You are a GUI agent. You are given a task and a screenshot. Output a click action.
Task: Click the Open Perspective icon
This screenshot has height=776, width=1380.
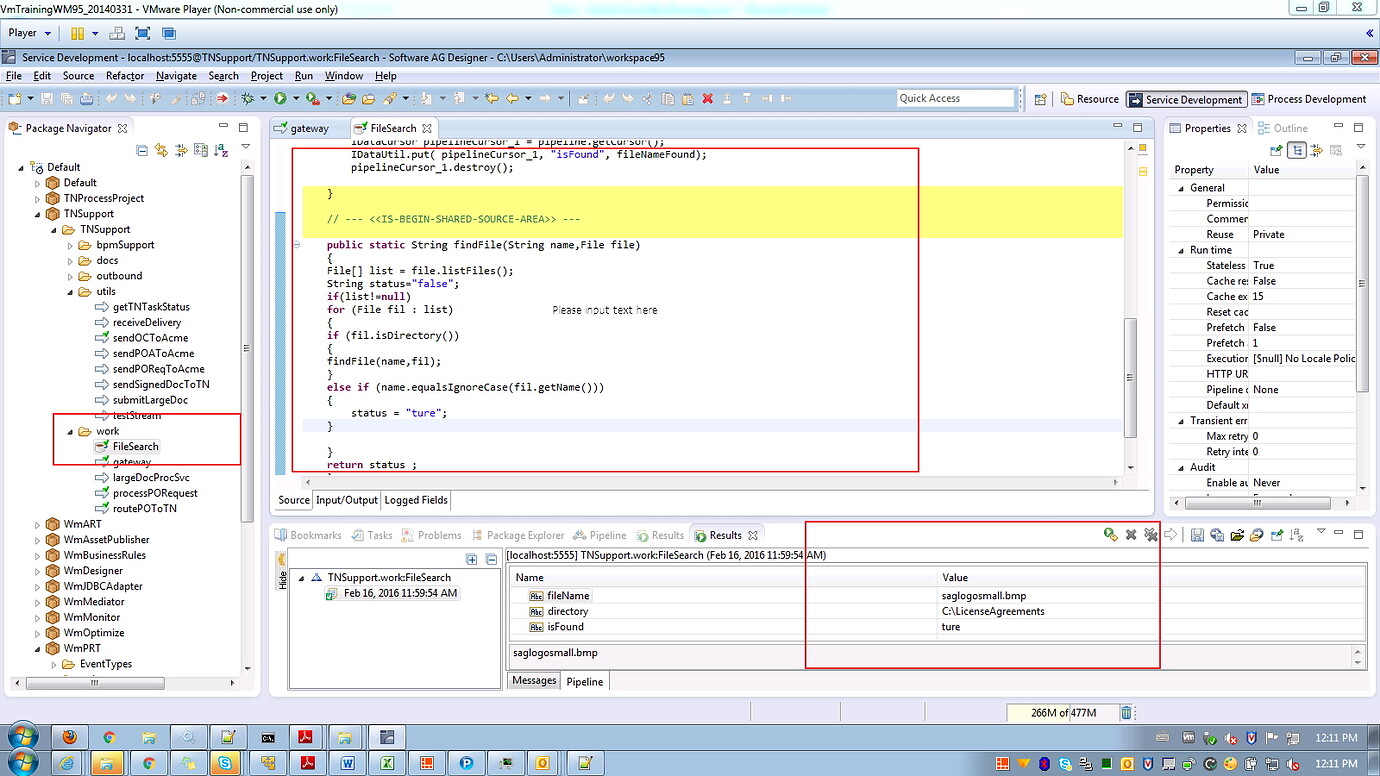(1041, 99)
